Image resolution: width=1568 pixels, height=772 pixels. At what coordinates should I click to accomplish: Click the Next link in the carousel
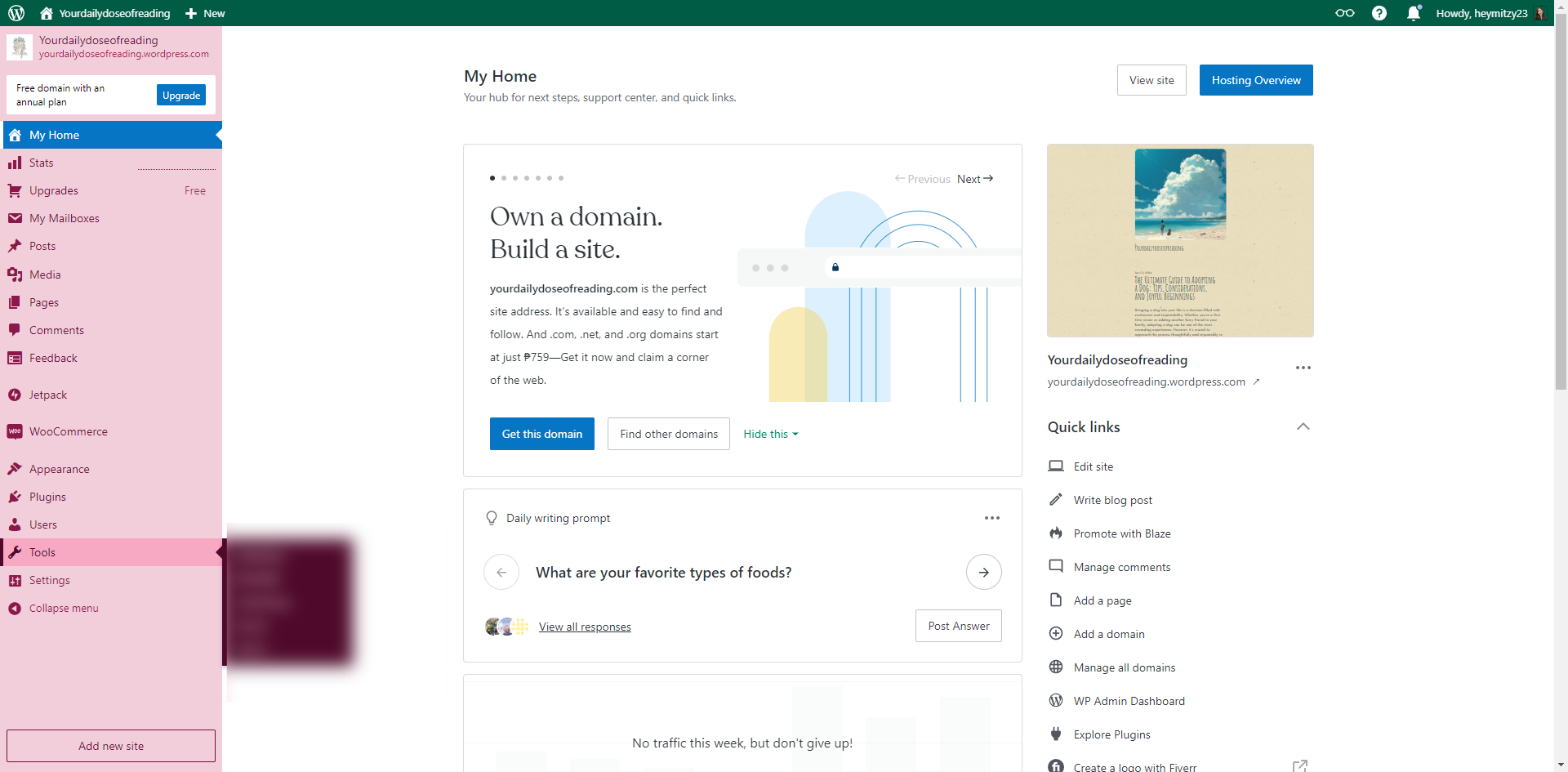click(975, 179)
